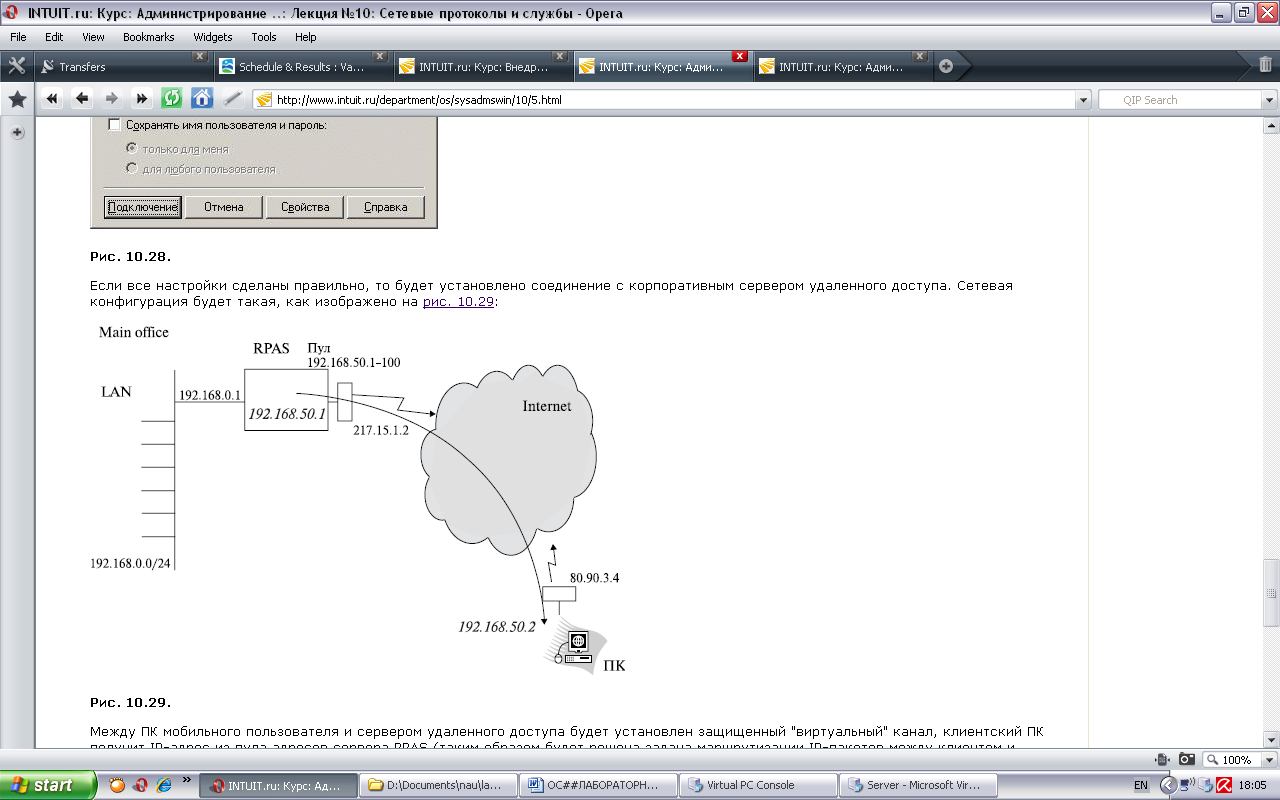Open the Opera panels wrench icon
The image size is (1280, 800).
coord(16,66)
